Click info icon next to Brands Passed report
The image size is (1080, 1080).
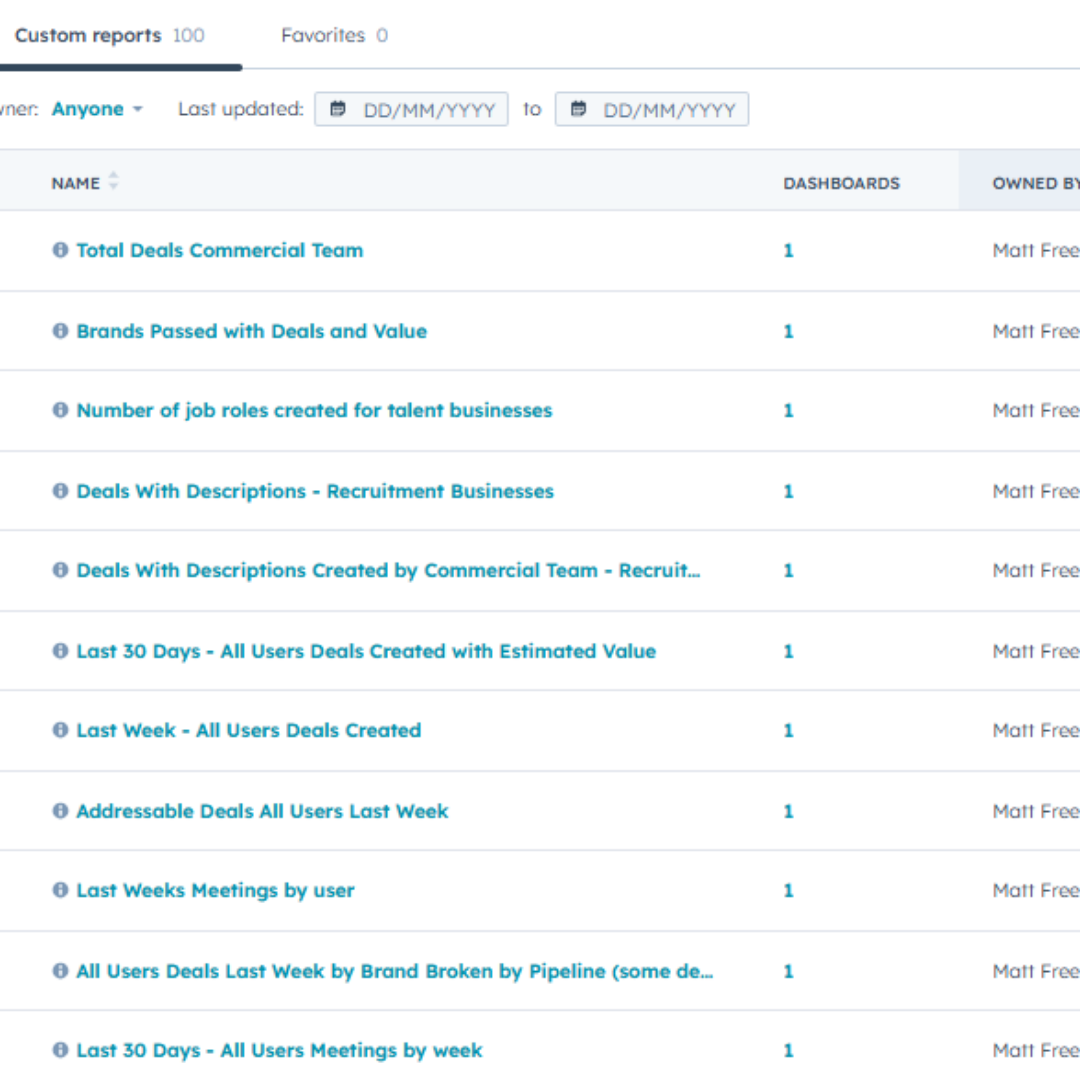pos(61,331)
